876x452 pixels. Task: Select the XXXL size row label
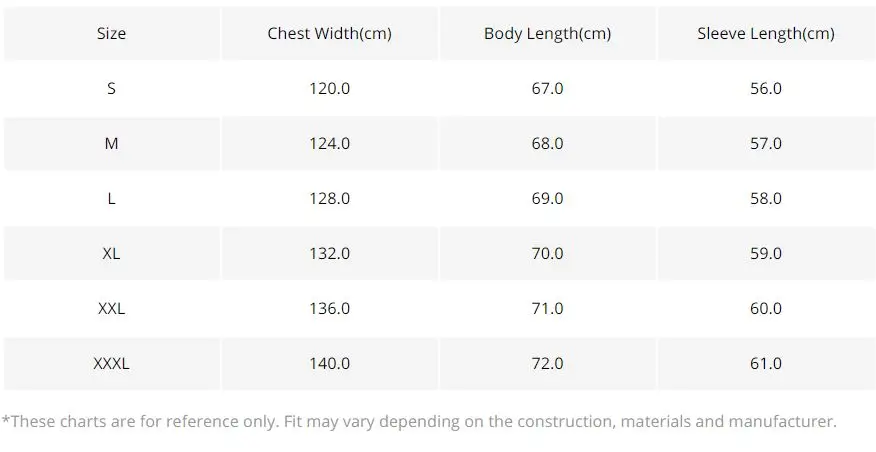coord(111,364)
